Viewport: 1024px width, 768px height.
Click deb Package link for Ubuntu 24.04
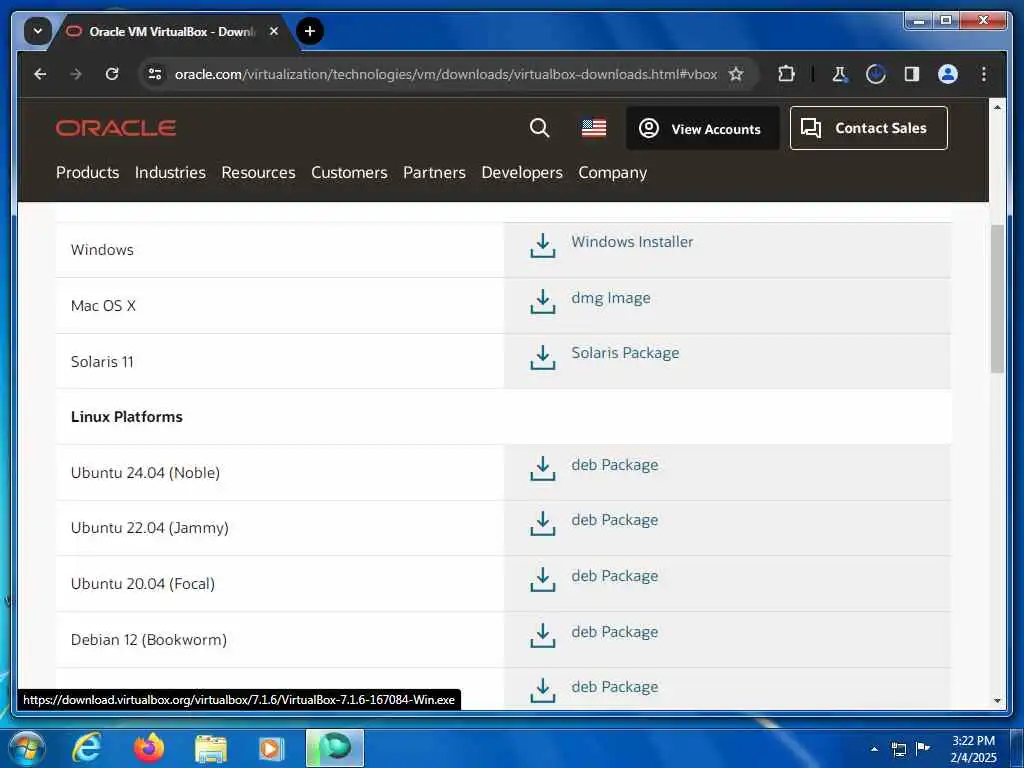click(x=615, y=465)
